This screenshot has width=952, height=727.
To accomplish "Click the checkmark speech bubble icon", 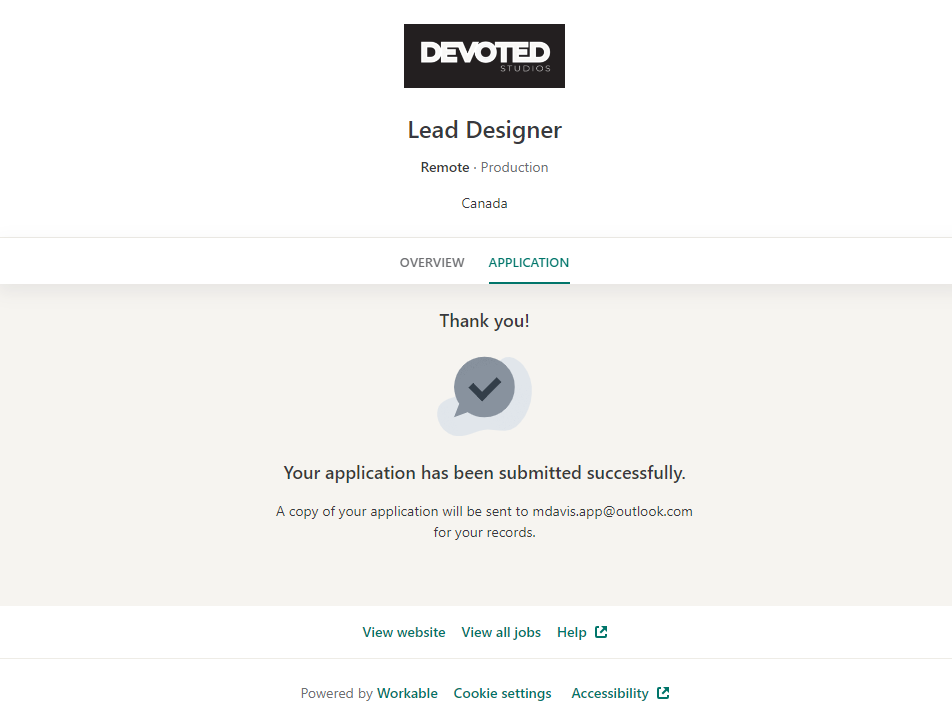I will [x=484, y=389].
